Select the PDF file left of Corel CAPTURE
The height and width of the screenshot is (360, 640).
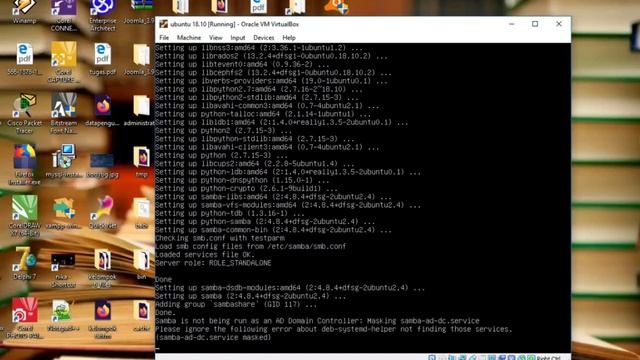click(24, 59)
